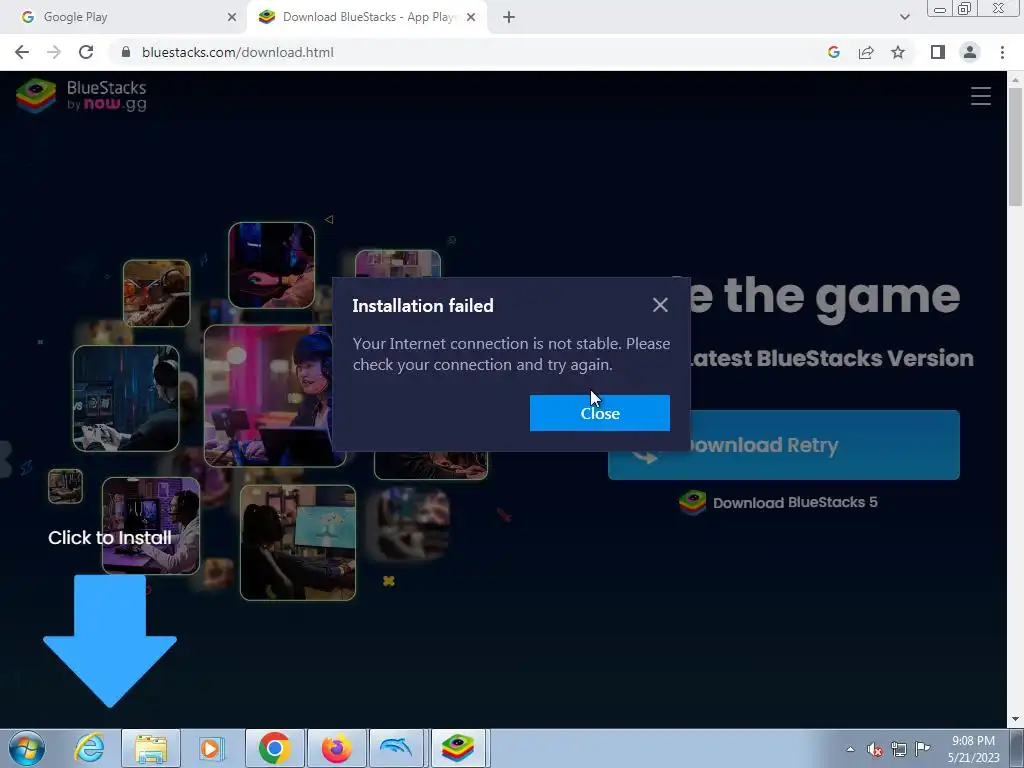
Task: Open Windows Media Player from taskbar
Action: (x=211, y=748)
